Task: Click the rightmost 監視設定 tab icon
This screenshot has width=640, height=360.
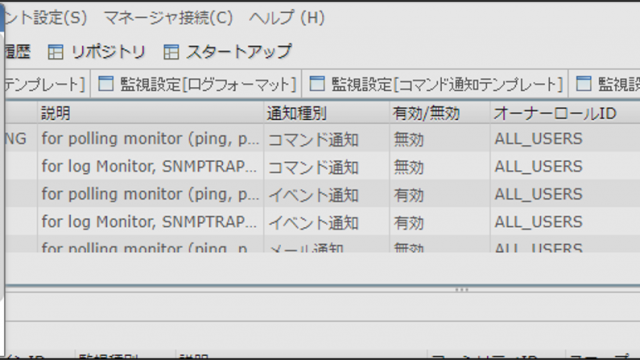Action: point(583,84)
